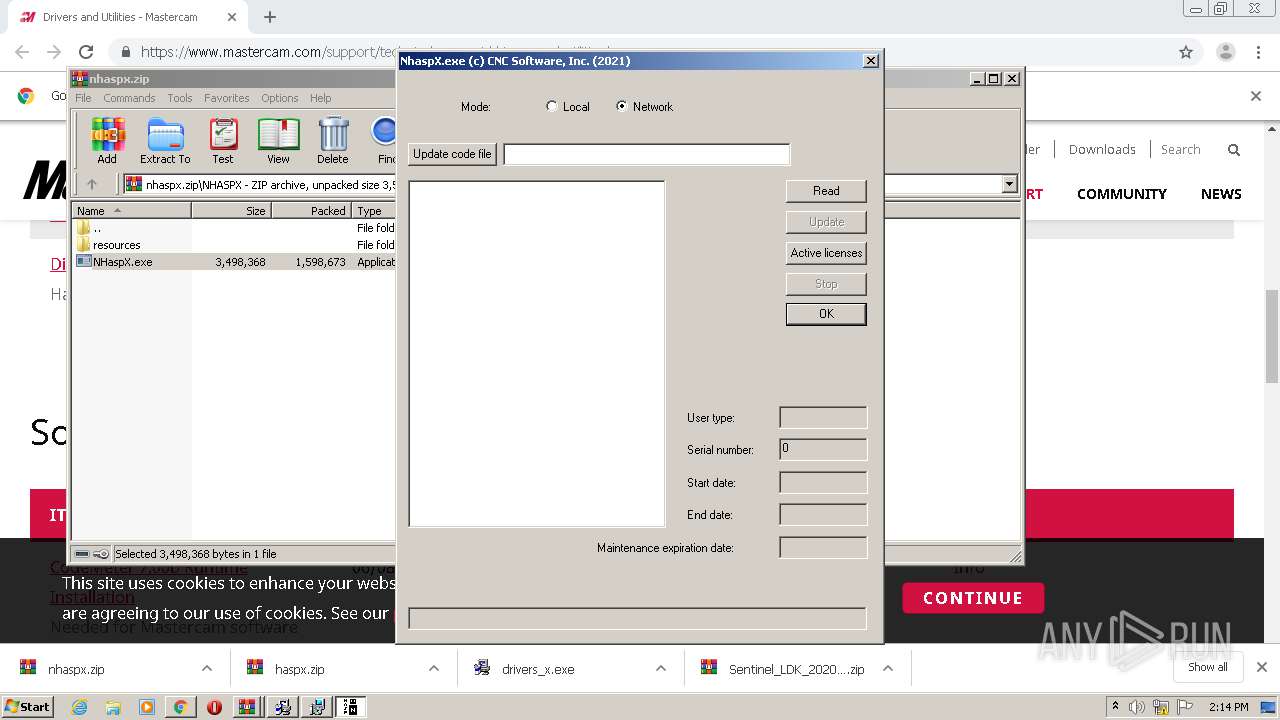Click OK in NhaspX dialog
This screenshot has width=1280, height=720.
click(826, 314)
